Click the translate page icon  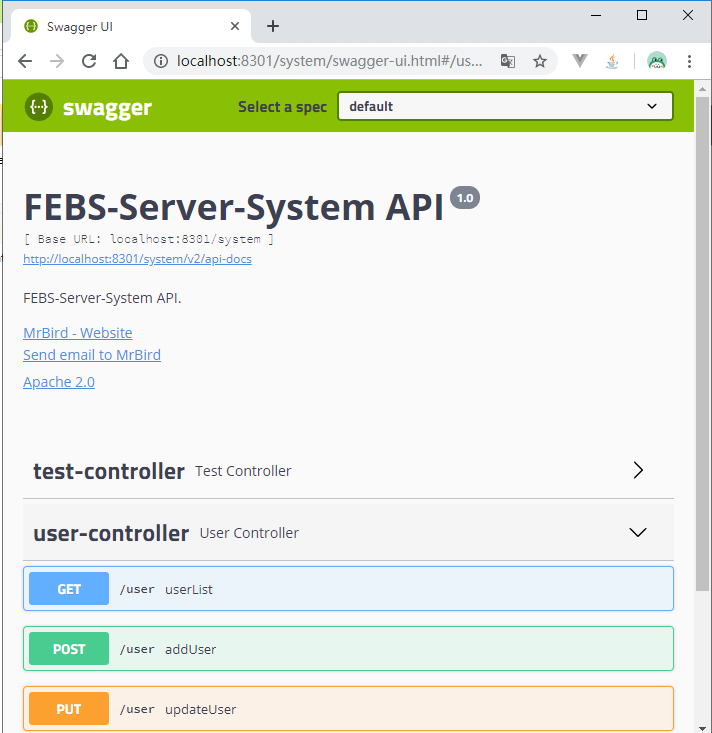[x=508, y=61]
